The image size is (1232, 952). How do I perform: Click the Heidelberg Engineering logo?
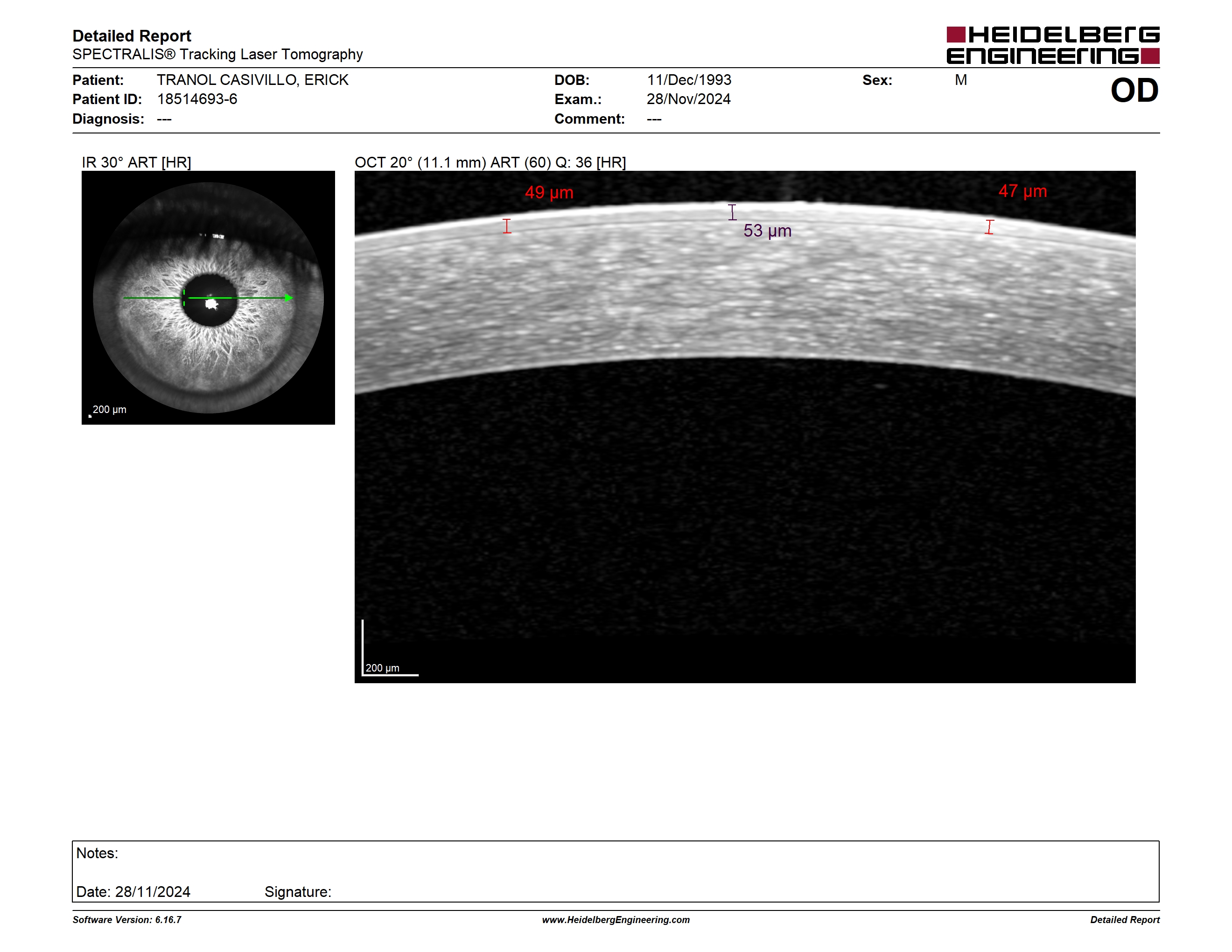(x=1053, y=45)
